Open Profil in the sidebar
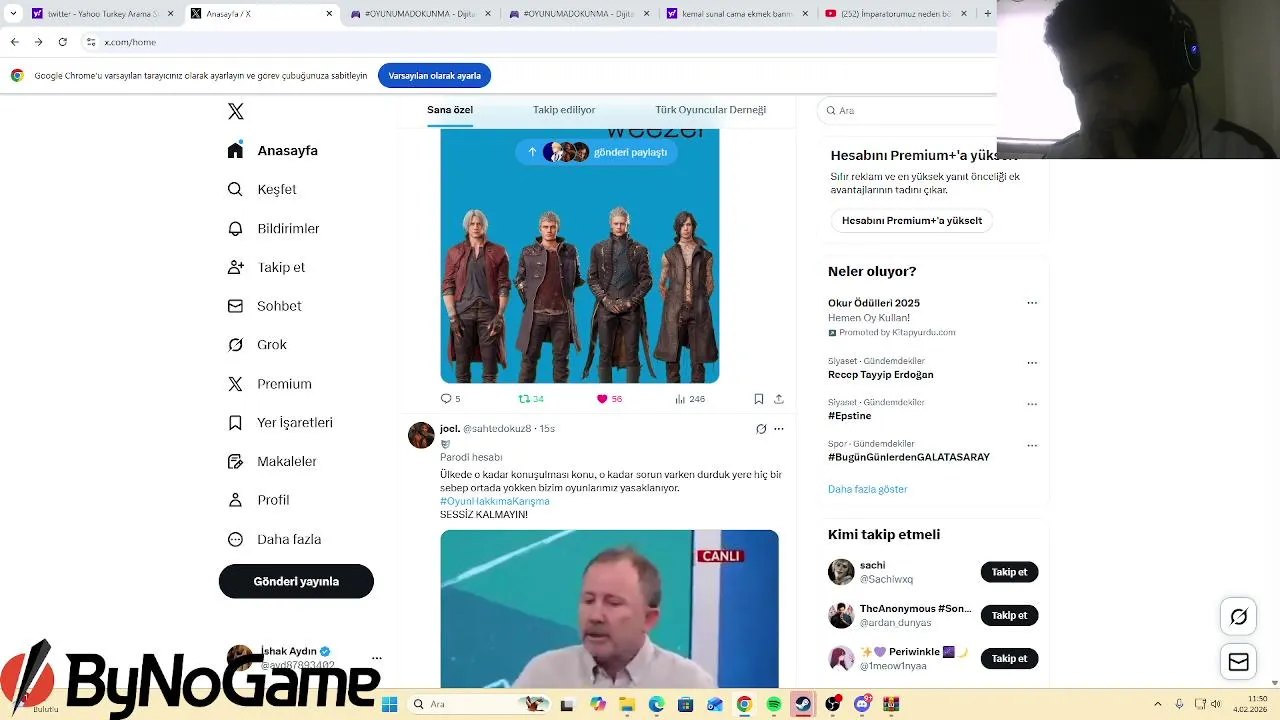The image size is (1280, 720). [258, 500]
